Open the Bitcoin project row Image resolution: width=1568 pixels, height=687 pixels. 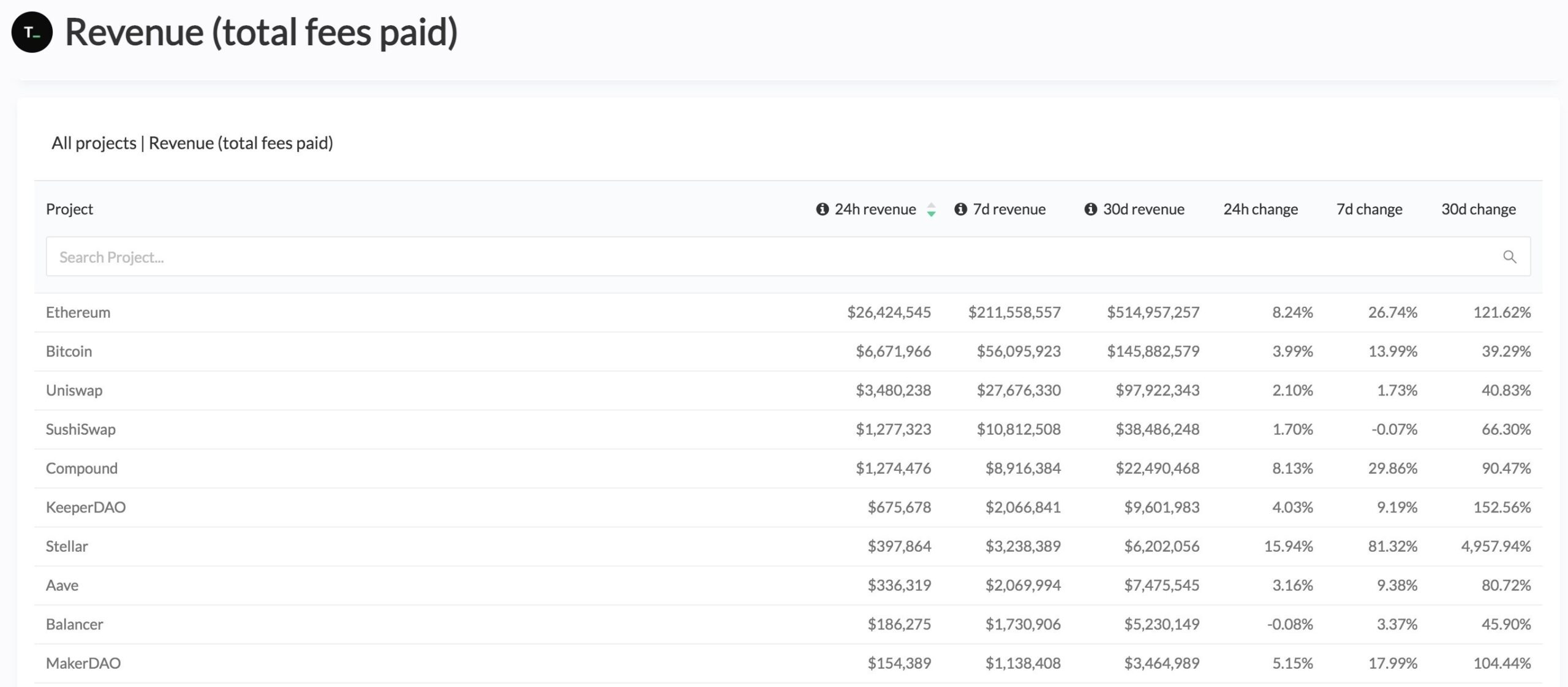69,351
